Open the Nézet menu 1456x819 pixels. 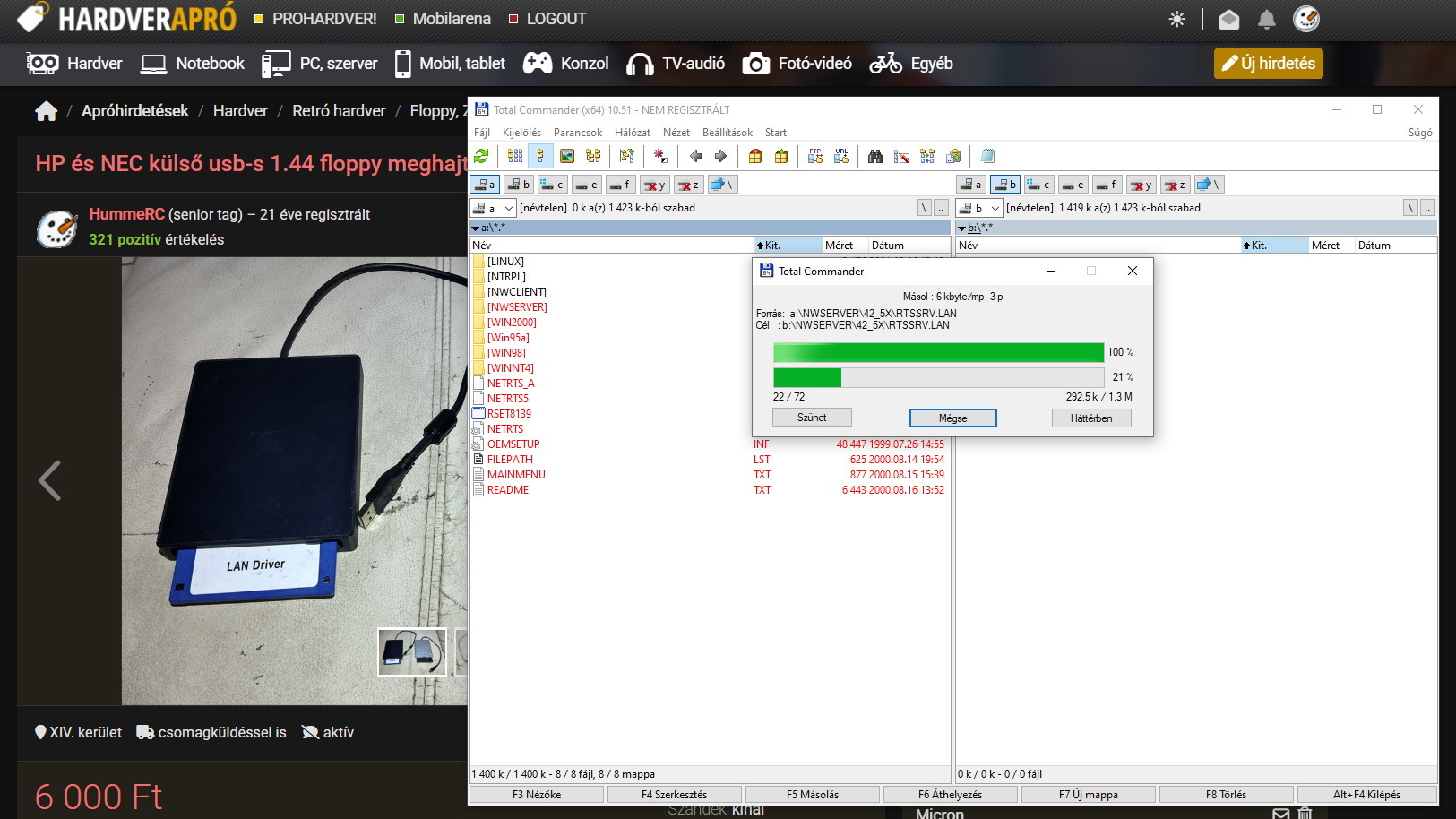tap(676, 133)
